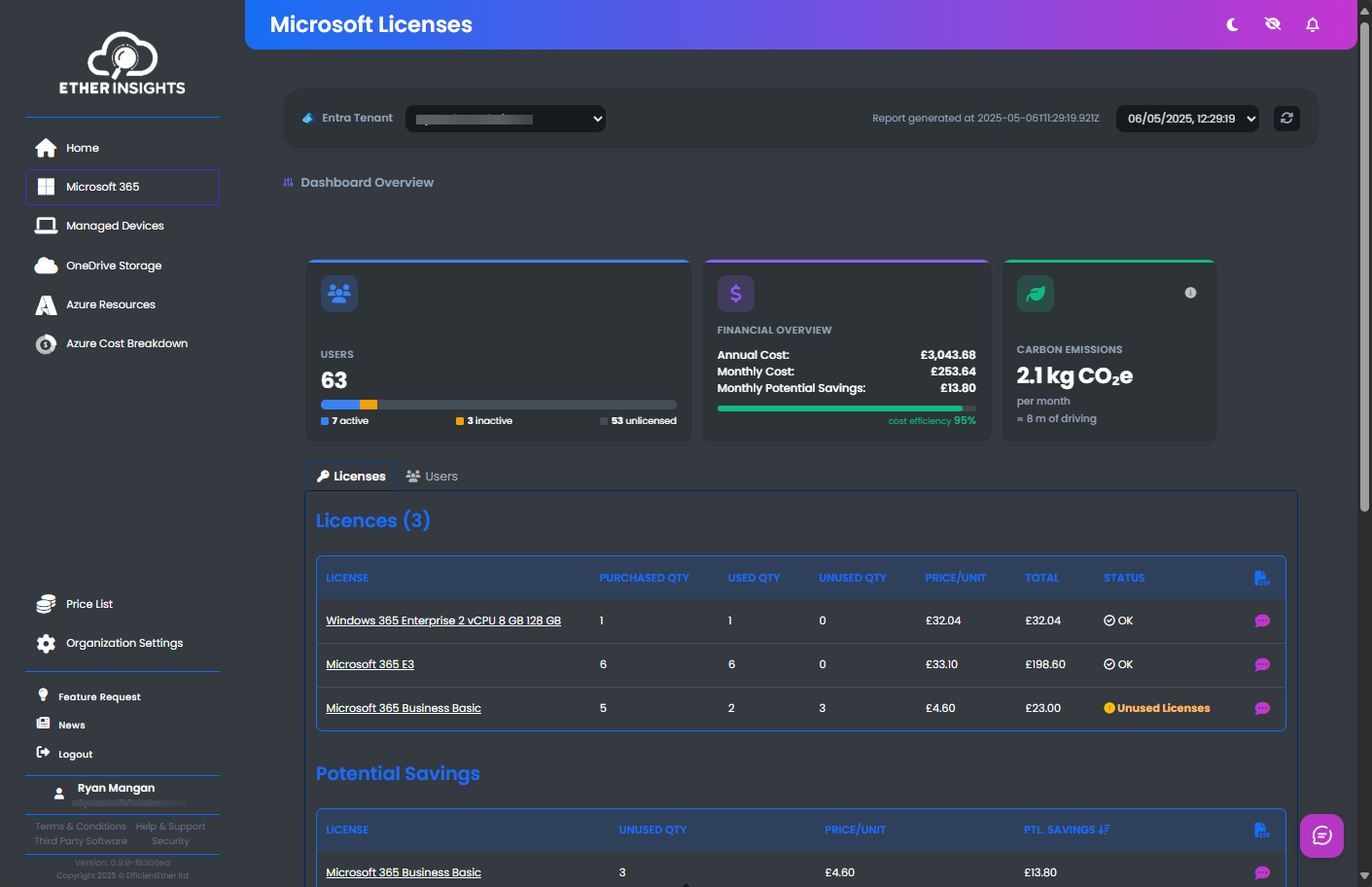Image resolution: width=1372 pixels, height=887 pixels.
Task: Click the 53 unlicensed legend
Action: [x=638, y=421]
